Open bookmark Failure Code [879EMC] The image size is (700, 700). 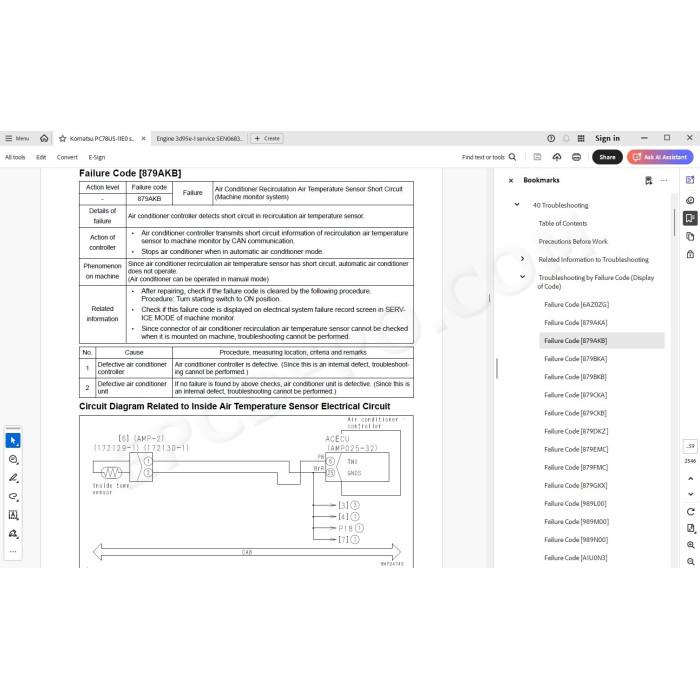(x=576, y=449)
